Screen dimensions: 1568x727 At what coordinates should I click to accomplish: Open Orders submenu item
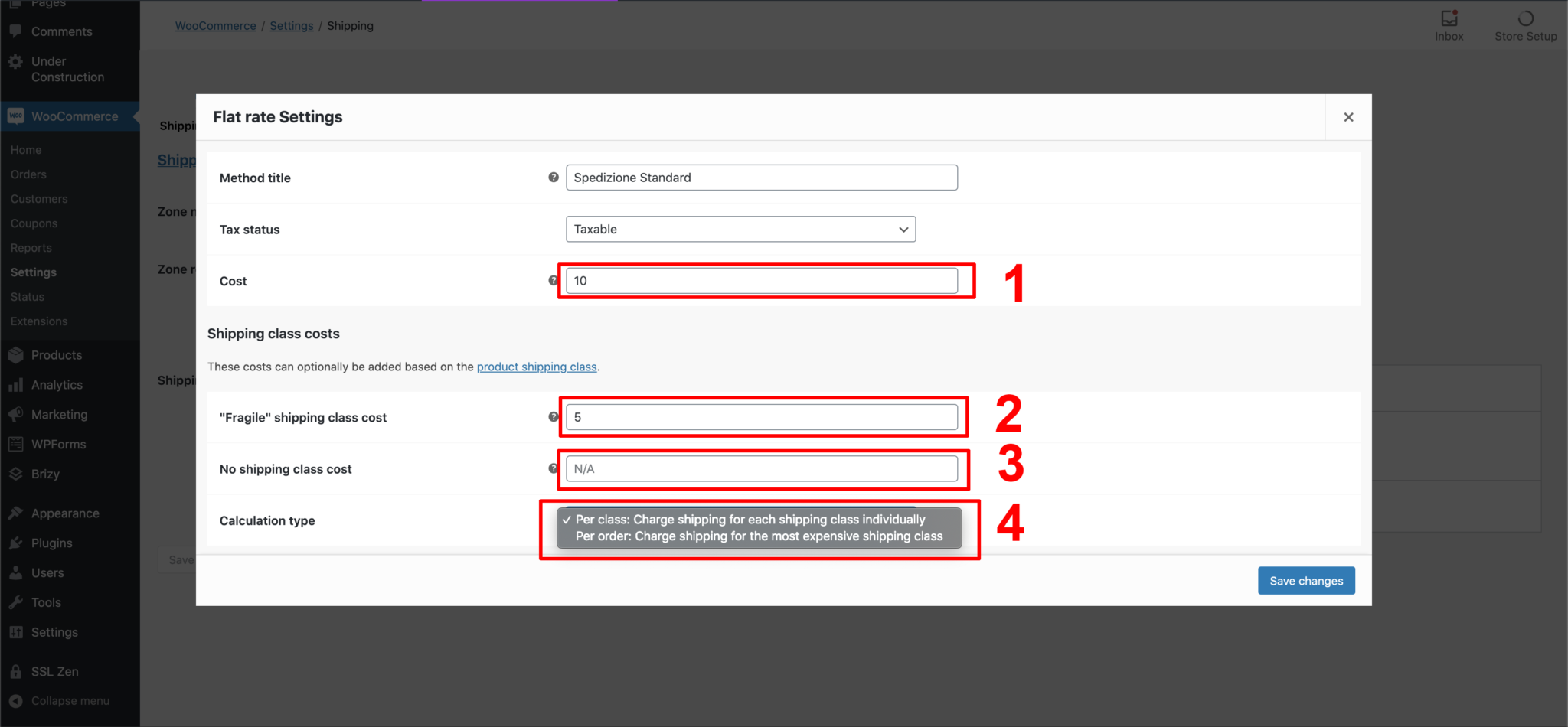(28, 174)
